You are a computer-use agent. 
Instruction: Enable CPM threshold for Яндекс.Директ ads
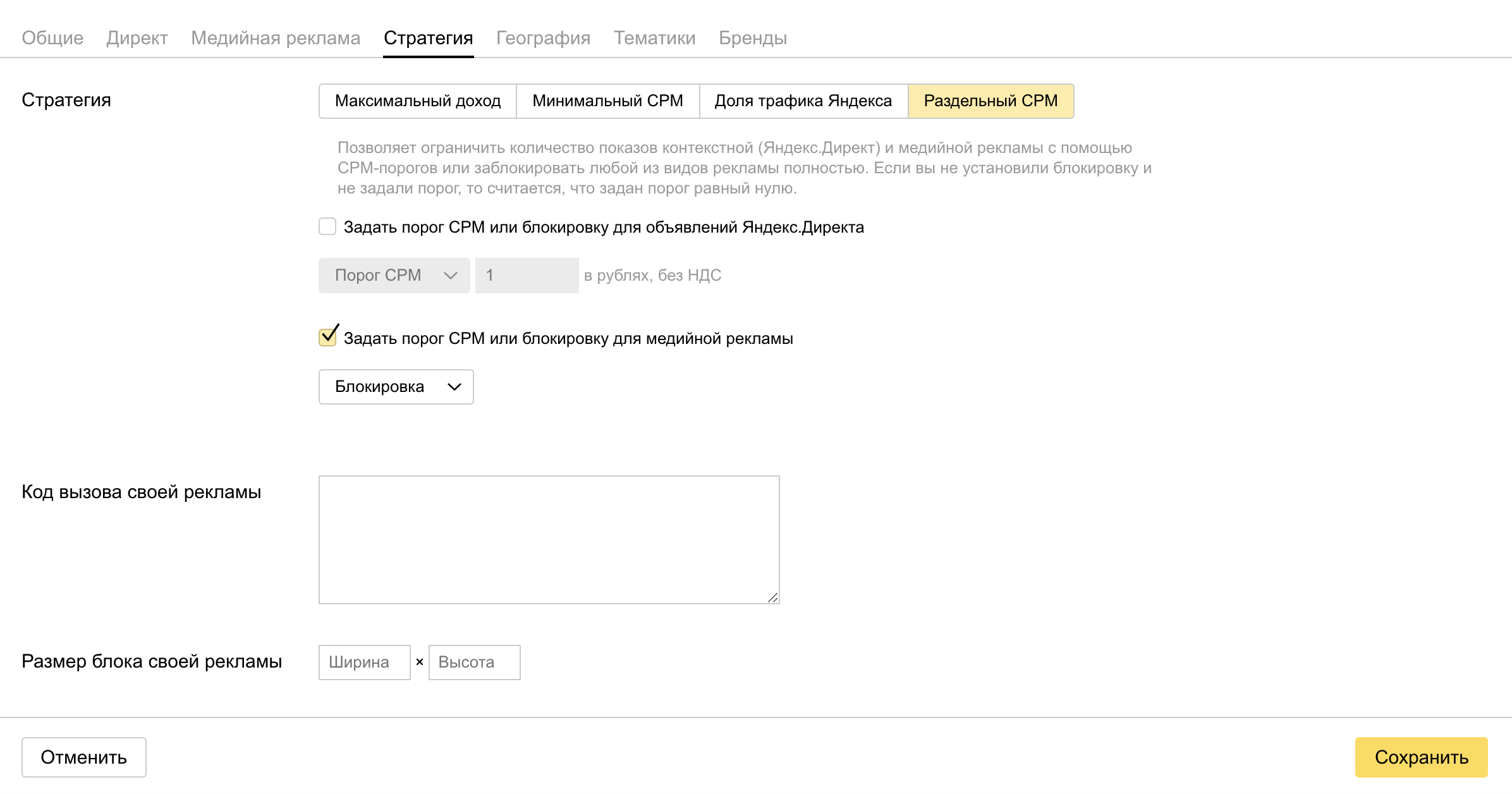[327, 227]
